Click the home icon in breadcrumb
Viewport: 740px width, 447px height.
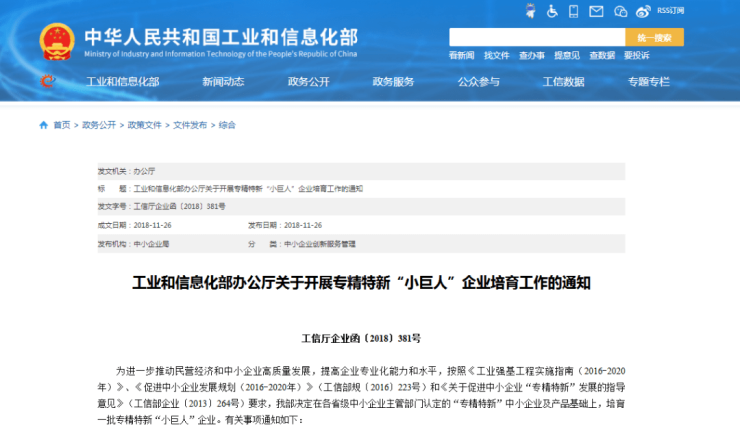click(43, 125)
